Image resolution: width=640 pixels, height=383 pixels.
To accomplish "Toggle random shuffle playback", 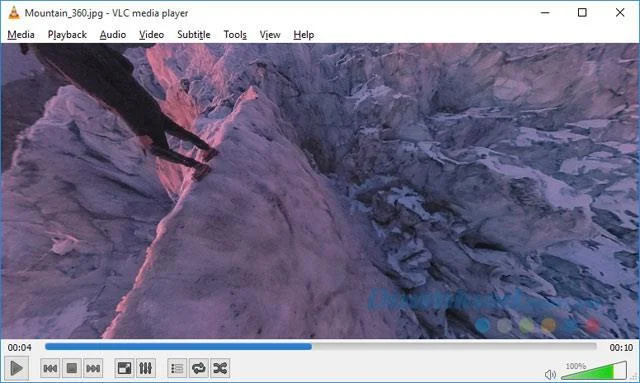I will click(x=220, y=368).
